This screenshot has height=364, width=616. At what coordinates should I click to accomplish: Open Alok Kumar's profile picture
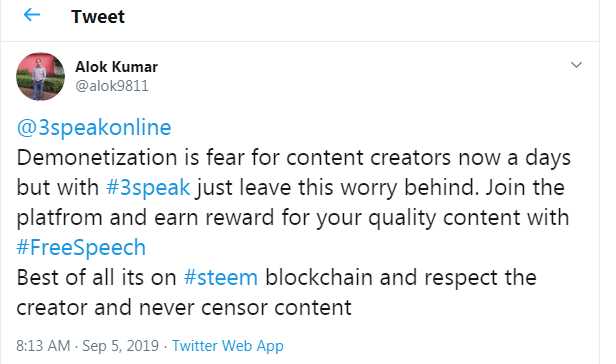coord(40,76)
